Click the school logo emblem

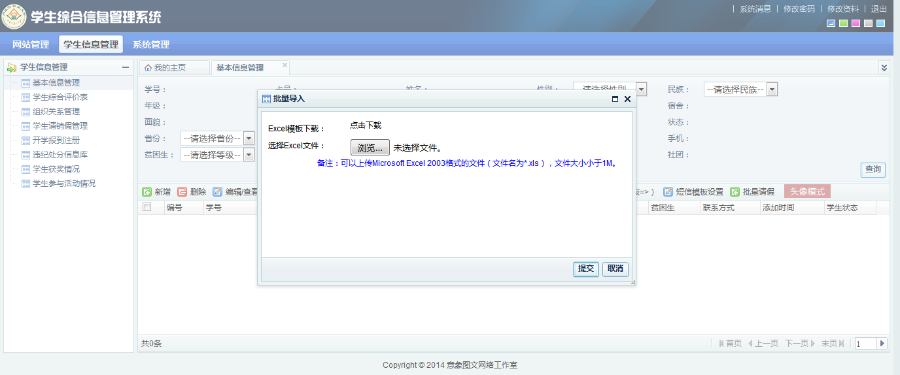[x=14, y=16]
